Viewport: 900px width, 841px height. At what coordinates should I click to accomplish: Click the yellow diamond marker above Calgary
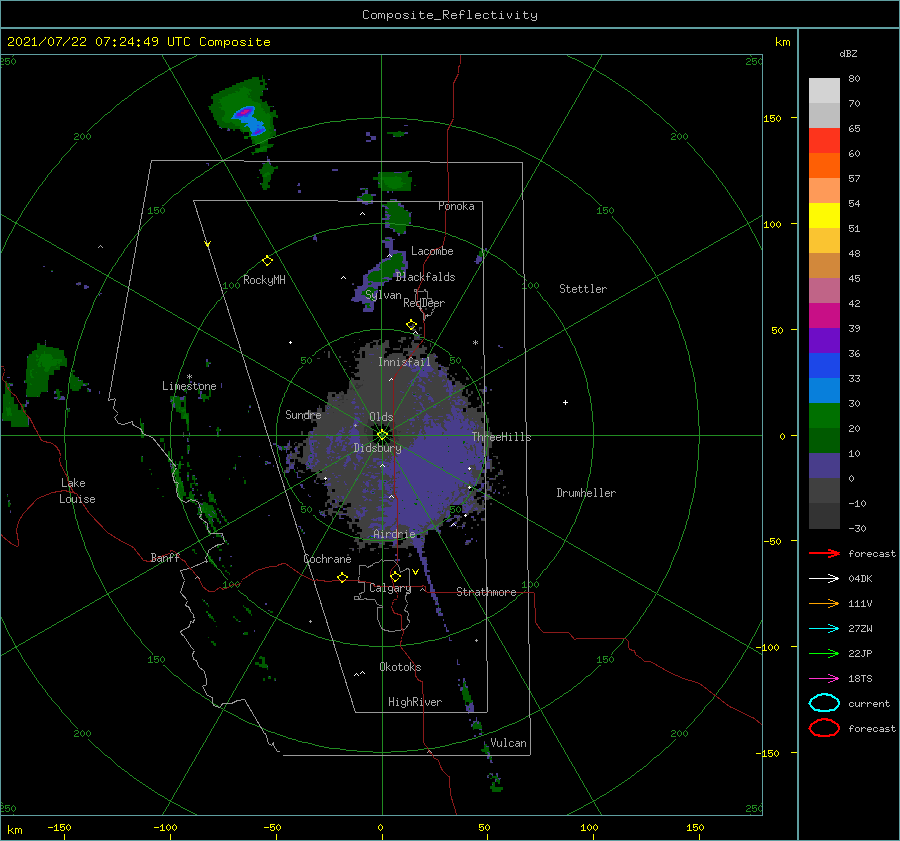395,576
